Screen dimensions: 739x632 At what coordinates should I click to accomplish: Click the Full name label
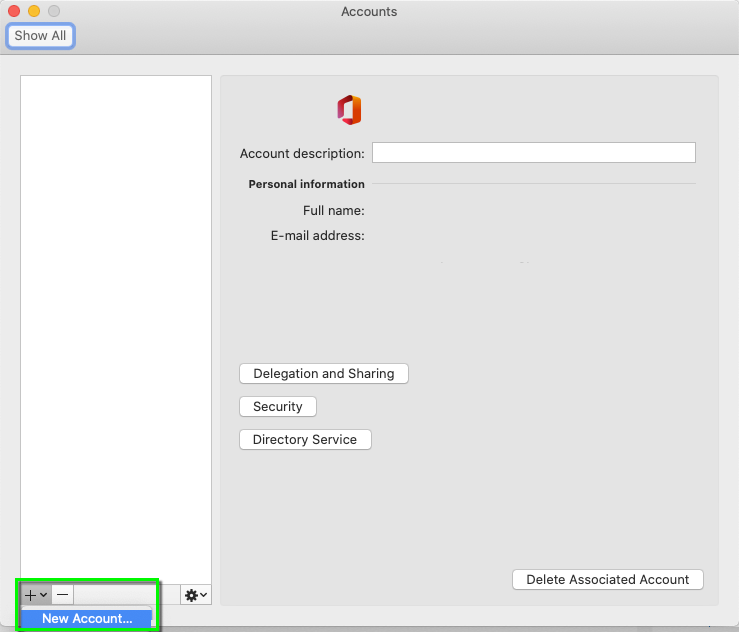coord(333,211)
